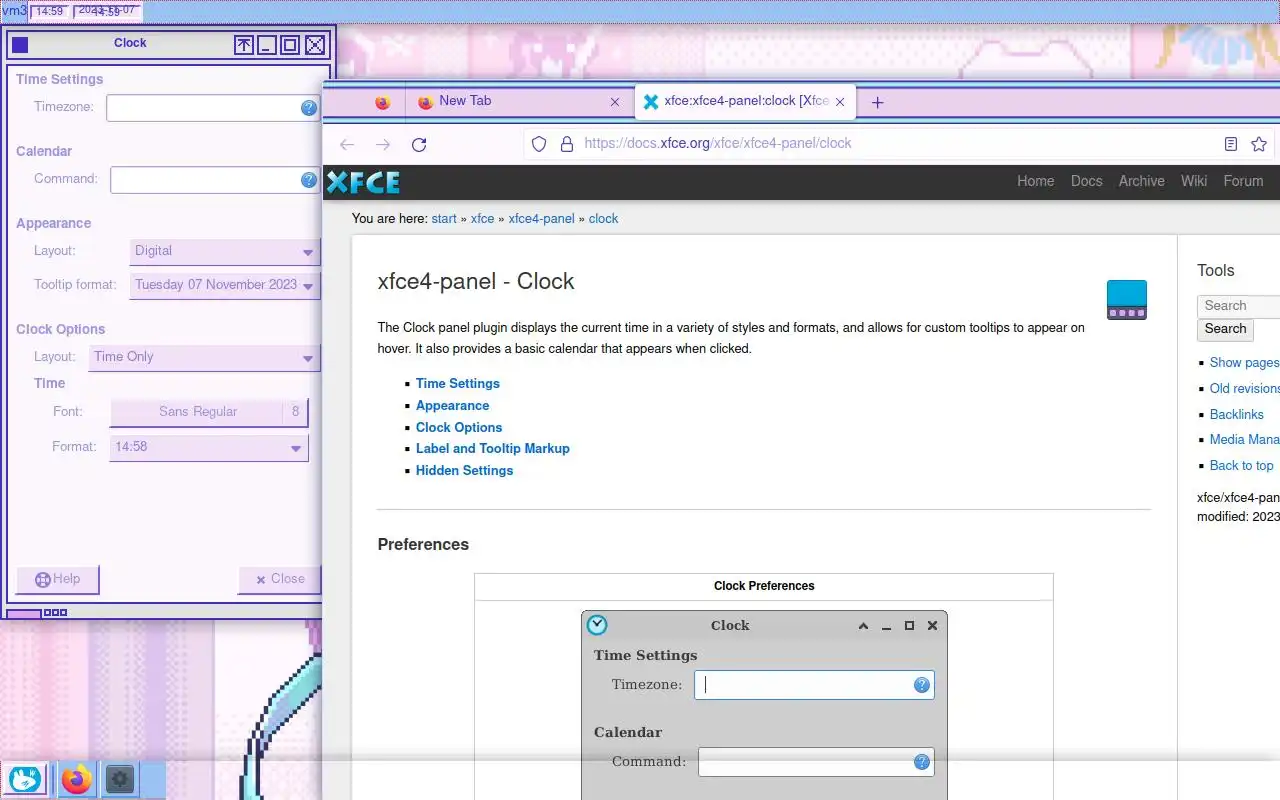
Task: Click the xfce4-panel breadcrumb link
Action: pyautogui.click(x=542, y=219)
